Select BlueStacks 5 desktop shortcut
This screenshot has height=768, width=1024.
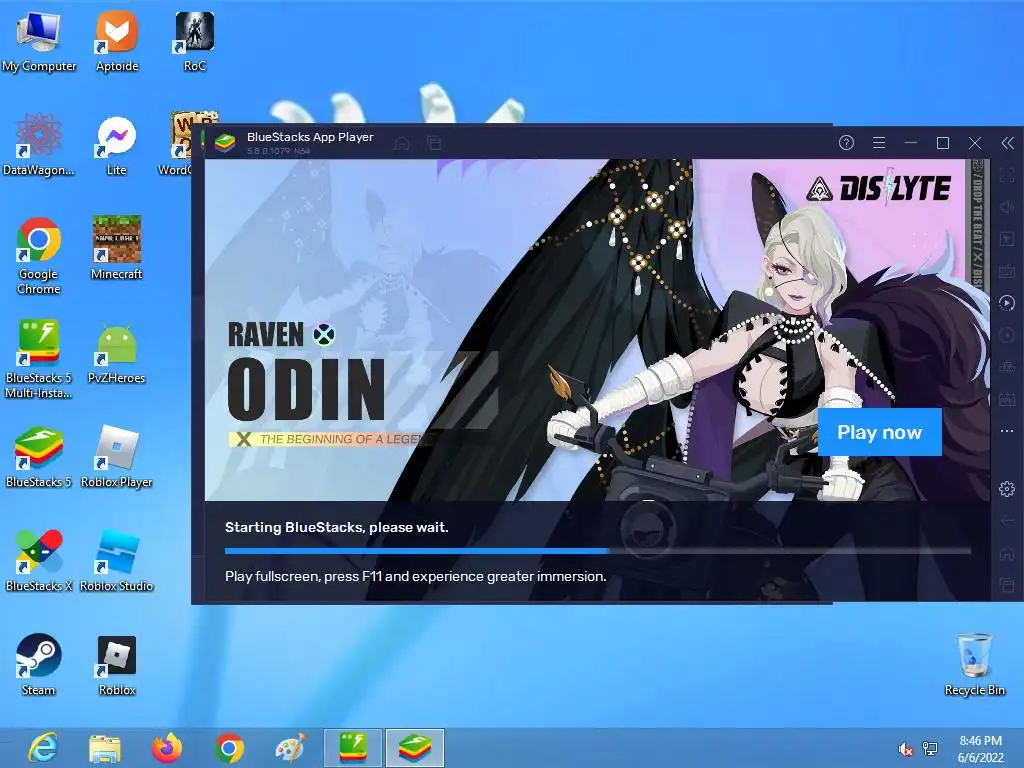39,457
